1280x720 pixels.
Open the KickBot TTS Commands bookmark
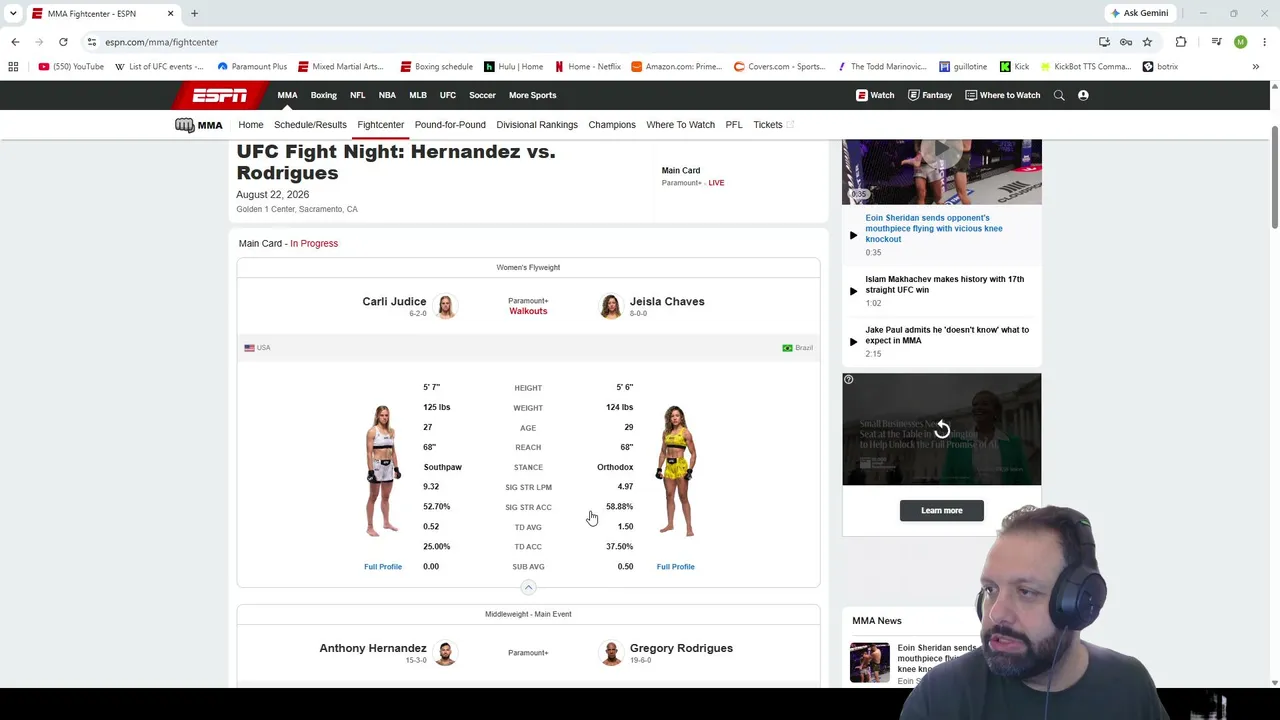1086,66
